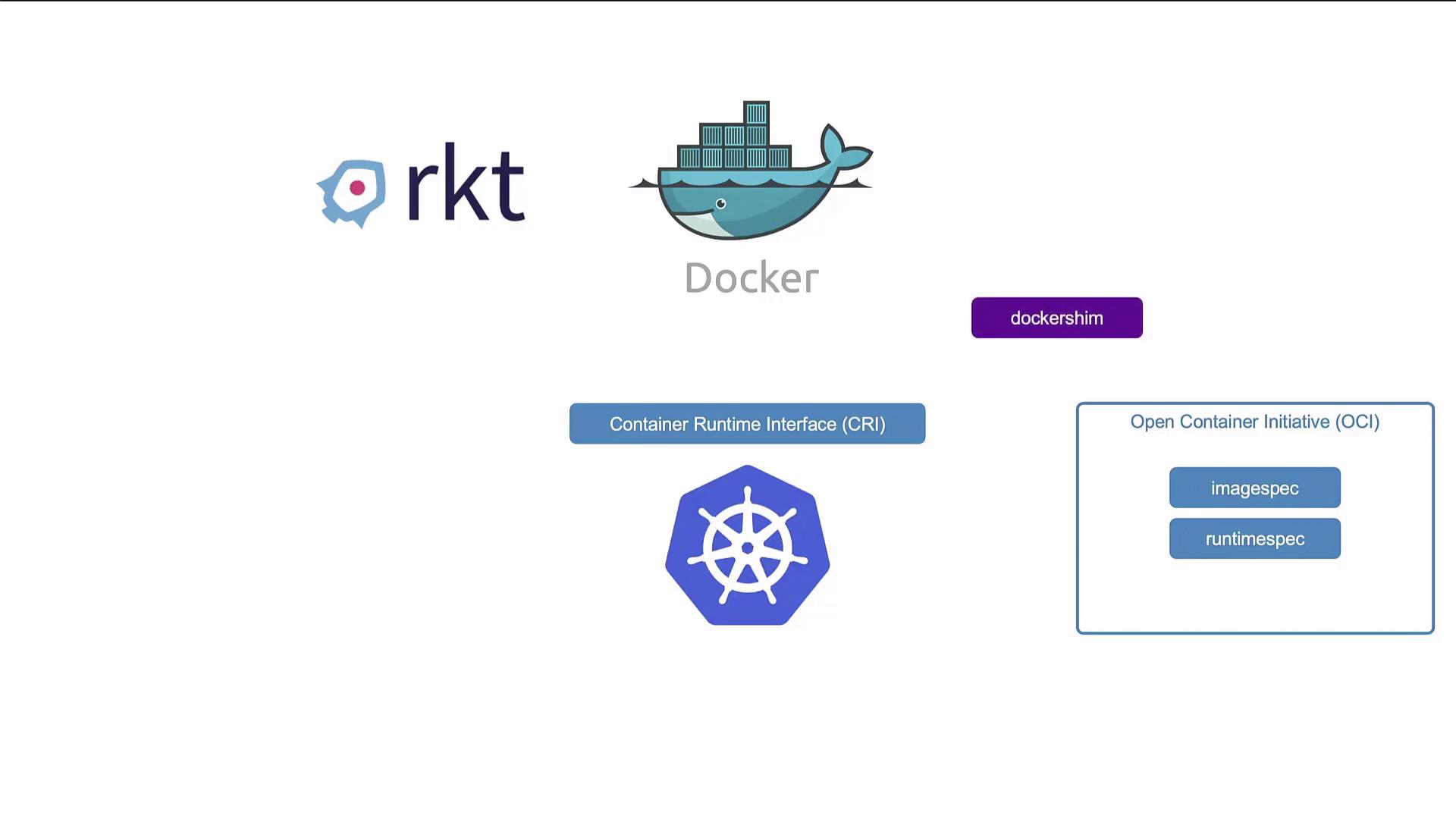Click the runtimespec box
This screenshot has height=819, width=1456.
1254,538
